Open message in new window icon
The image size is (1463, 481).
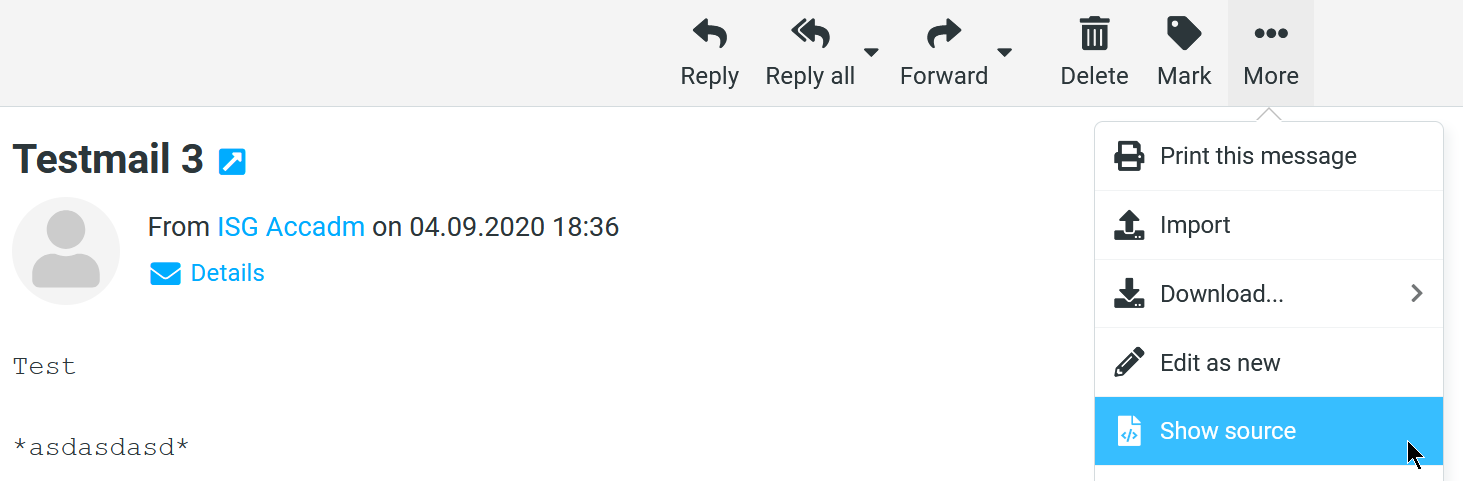[232, 161]
